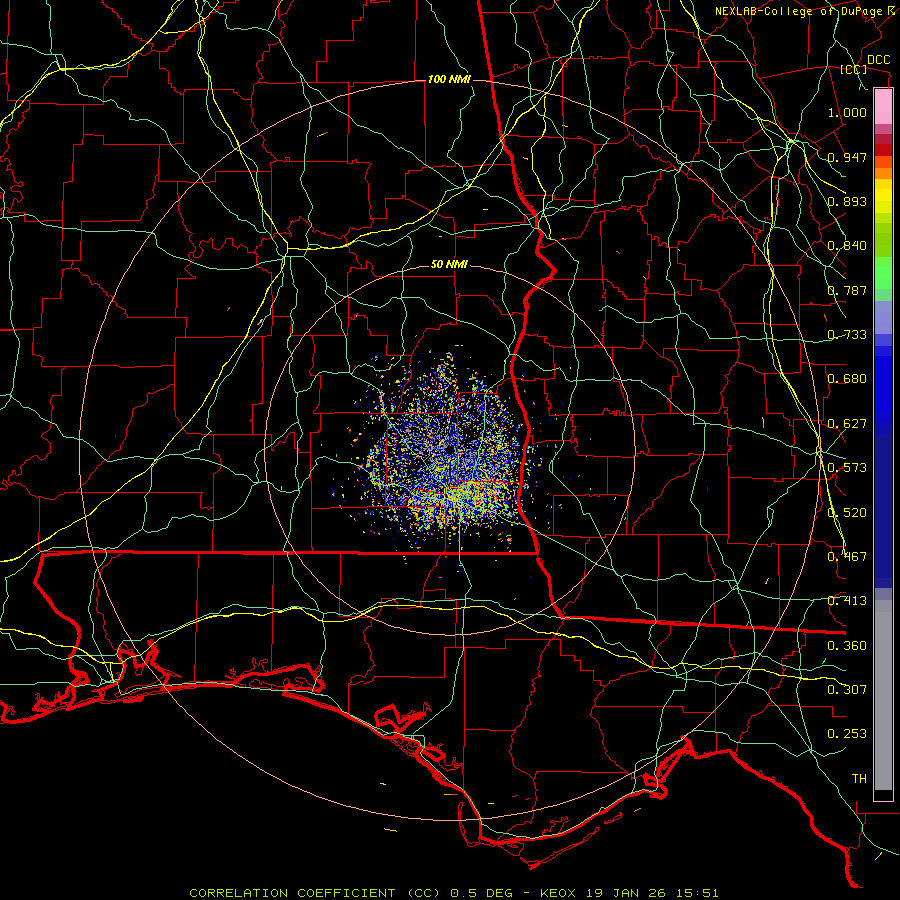Select the 0.573 scale value
The image size is (900, 900).
[847, 468]
